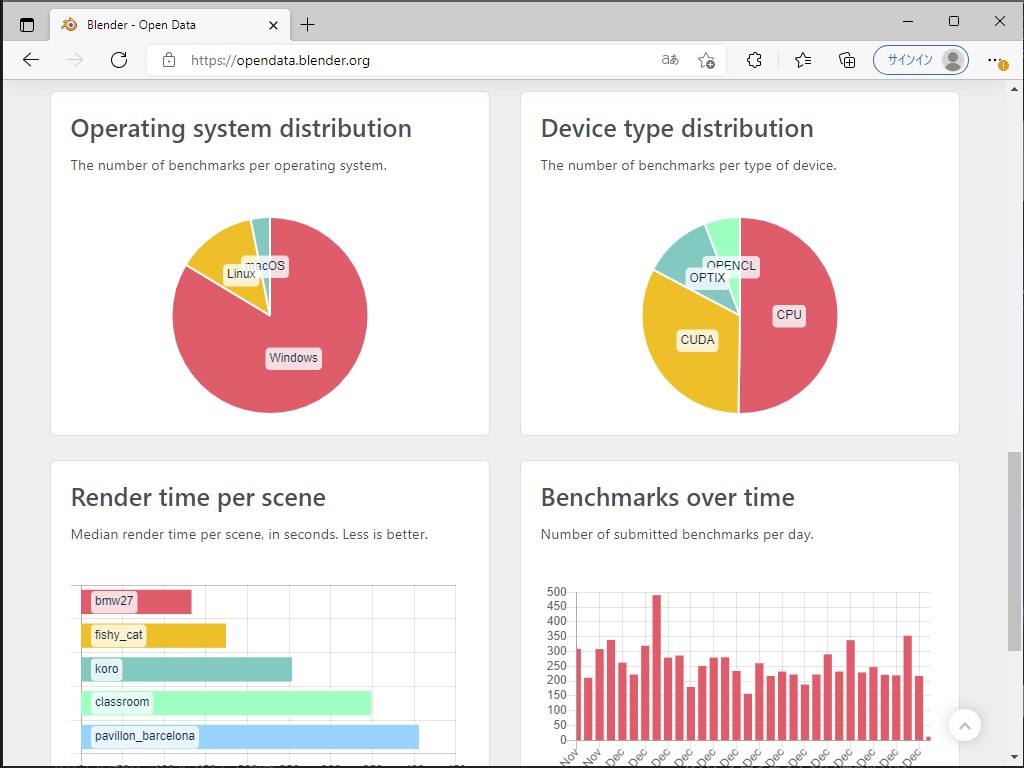This screenshot has height=768, width=1024.
Task: Click the tallest benchmarks-per-day bar
Action: point(656,667)
